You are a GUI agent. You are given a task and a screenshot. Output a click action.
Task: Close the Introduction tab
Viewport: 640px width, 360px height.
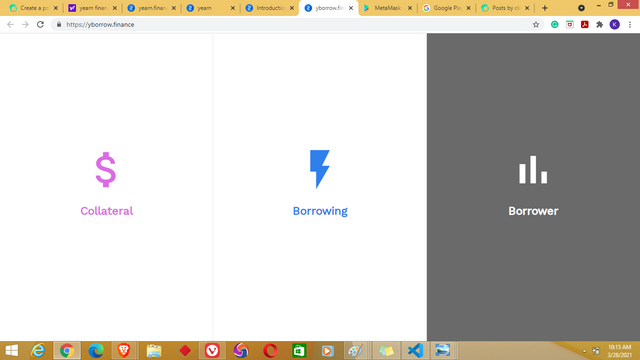[x=292, y=8]
